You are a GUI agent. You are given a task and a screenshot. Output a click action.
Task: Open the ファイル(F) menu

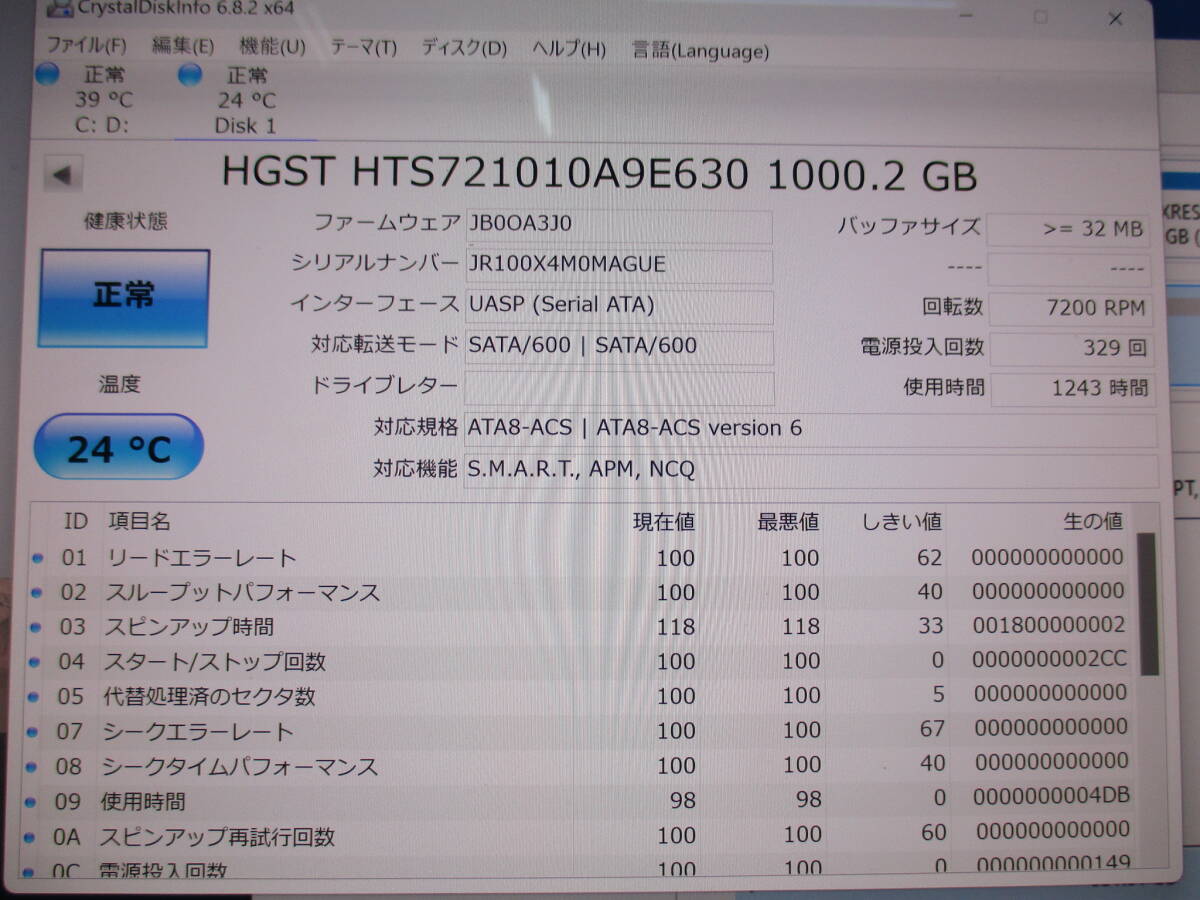coord(87,47)
